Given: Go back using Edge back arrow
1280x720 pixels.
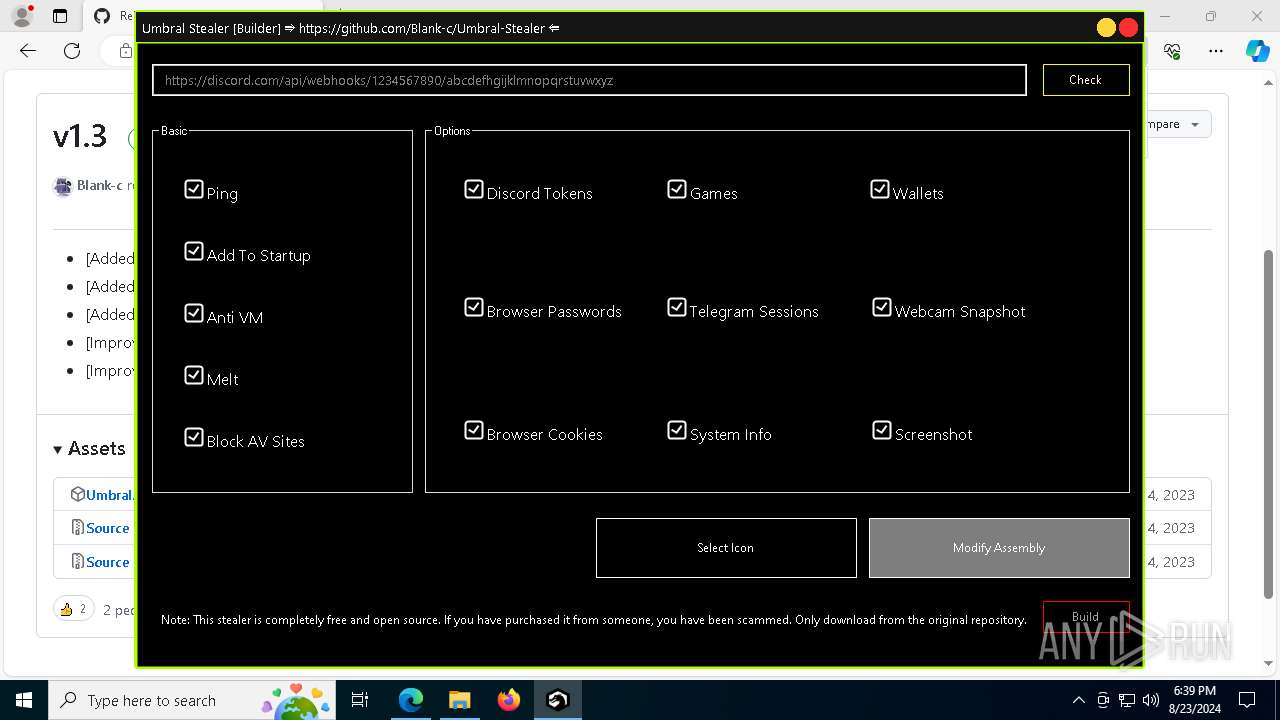Looking at the screenshot, I should pos(28,51).
